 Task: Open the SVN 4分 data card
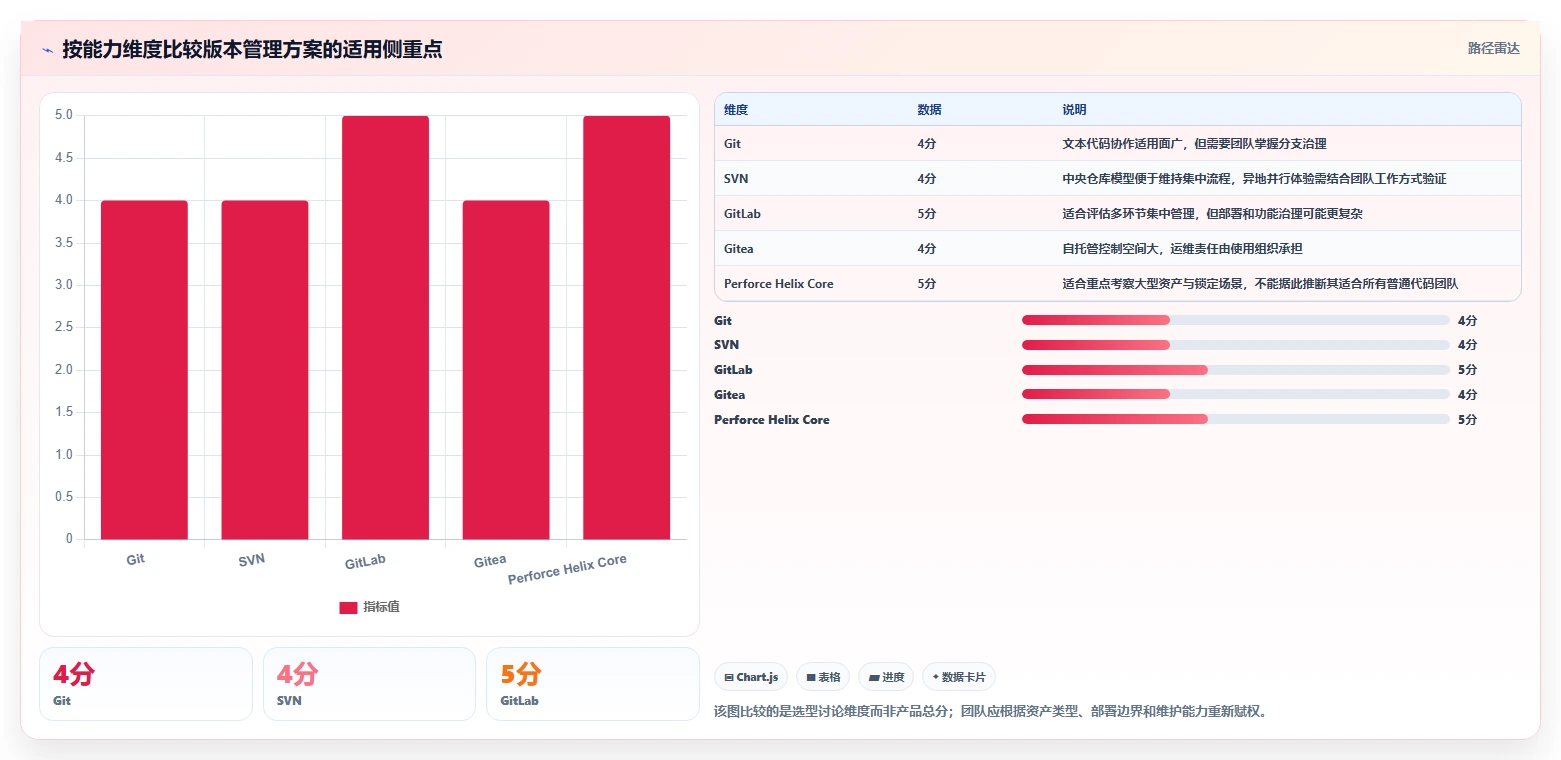(x=369, y=684)
